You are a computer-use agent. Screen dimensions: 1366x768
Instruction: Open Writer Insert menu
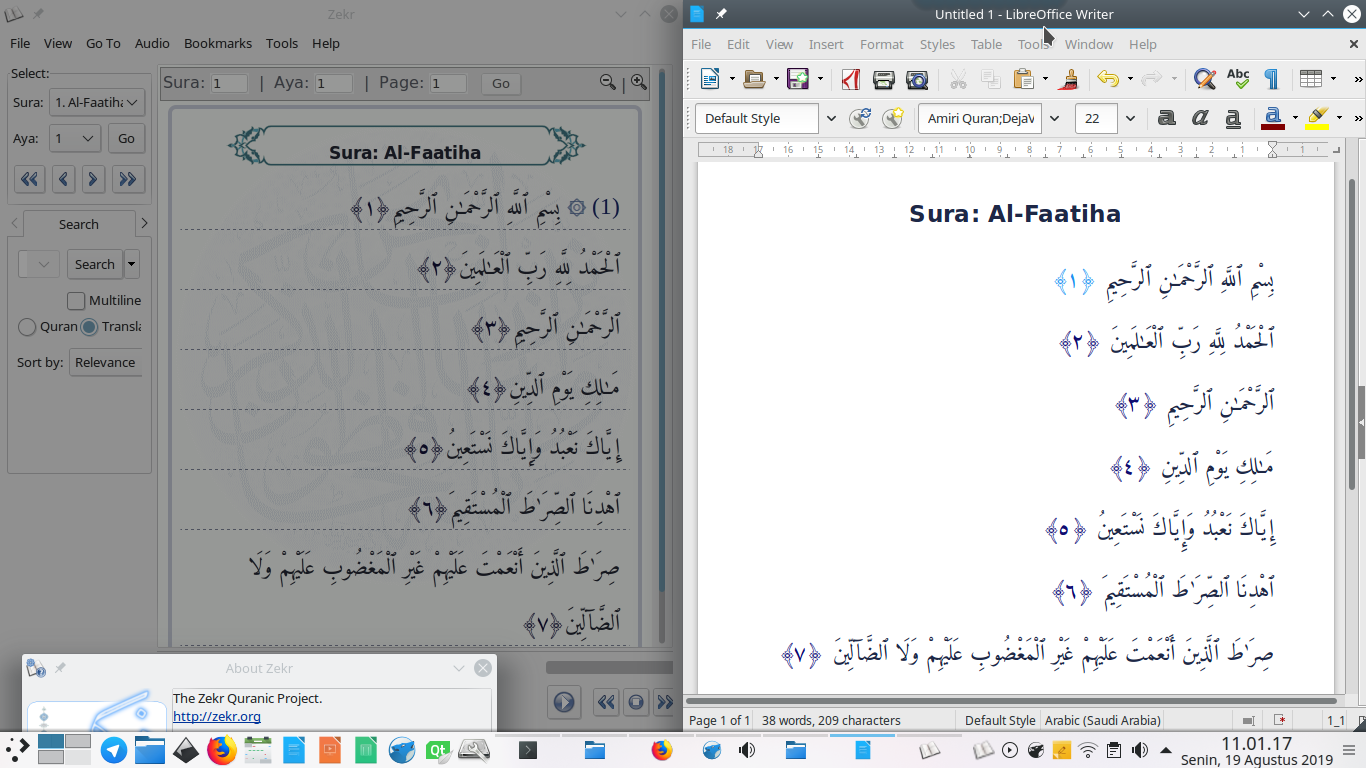click(826, 44)
